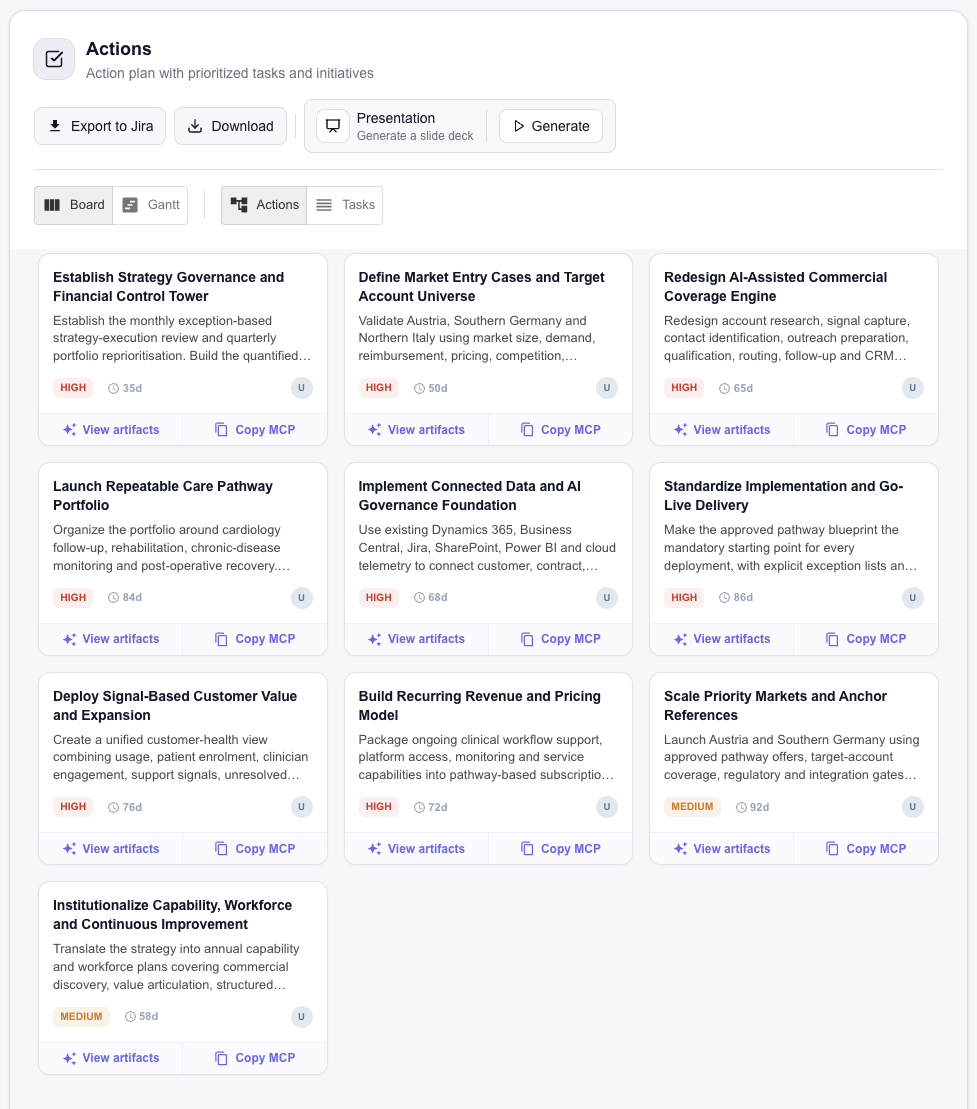Switch to Board view
The width and height of the screenshot is (977, 1109).
pyautogui.click(x=74, y=205)
